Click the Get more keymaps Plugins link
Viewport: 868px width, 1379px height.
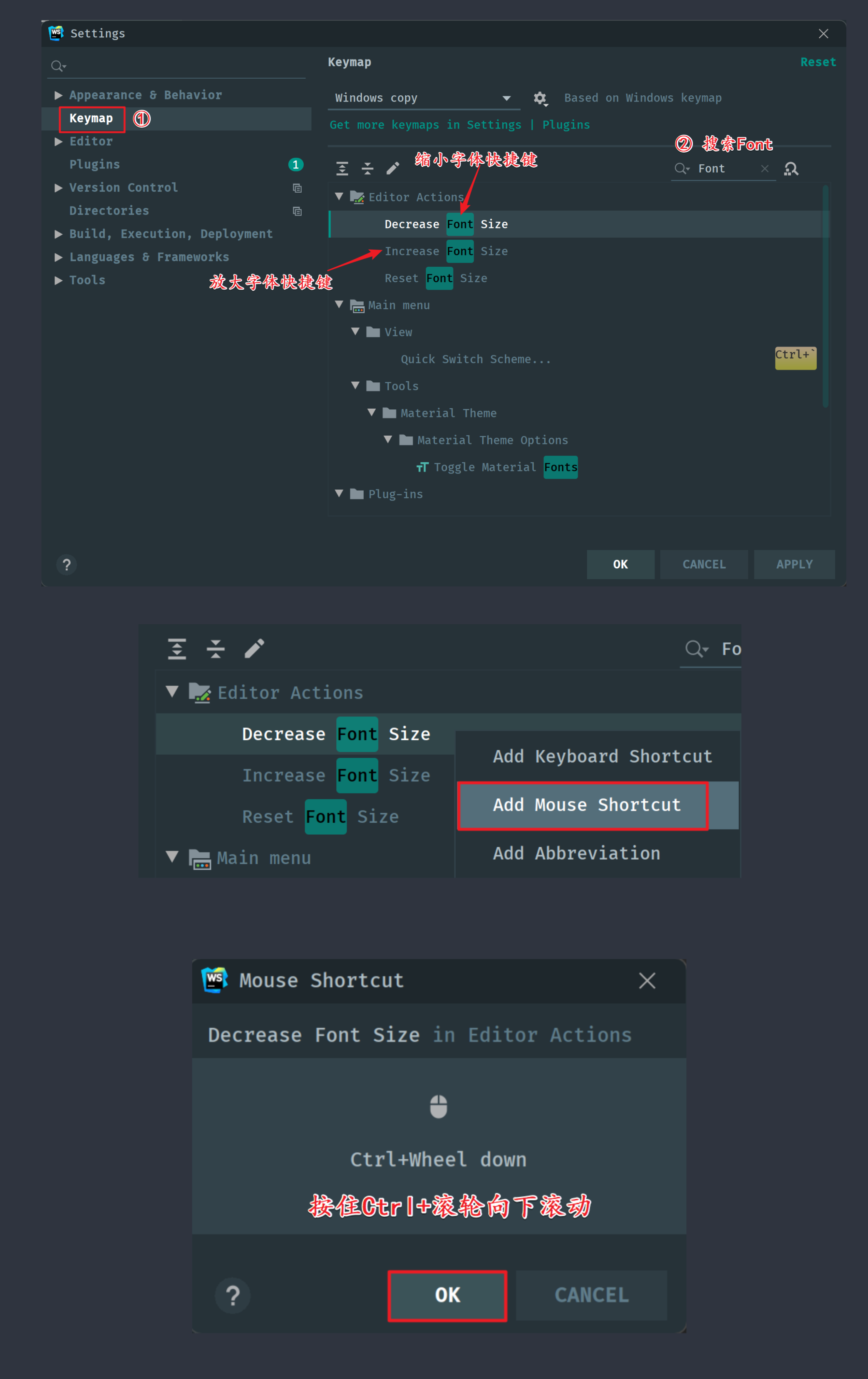pos(459,125)
